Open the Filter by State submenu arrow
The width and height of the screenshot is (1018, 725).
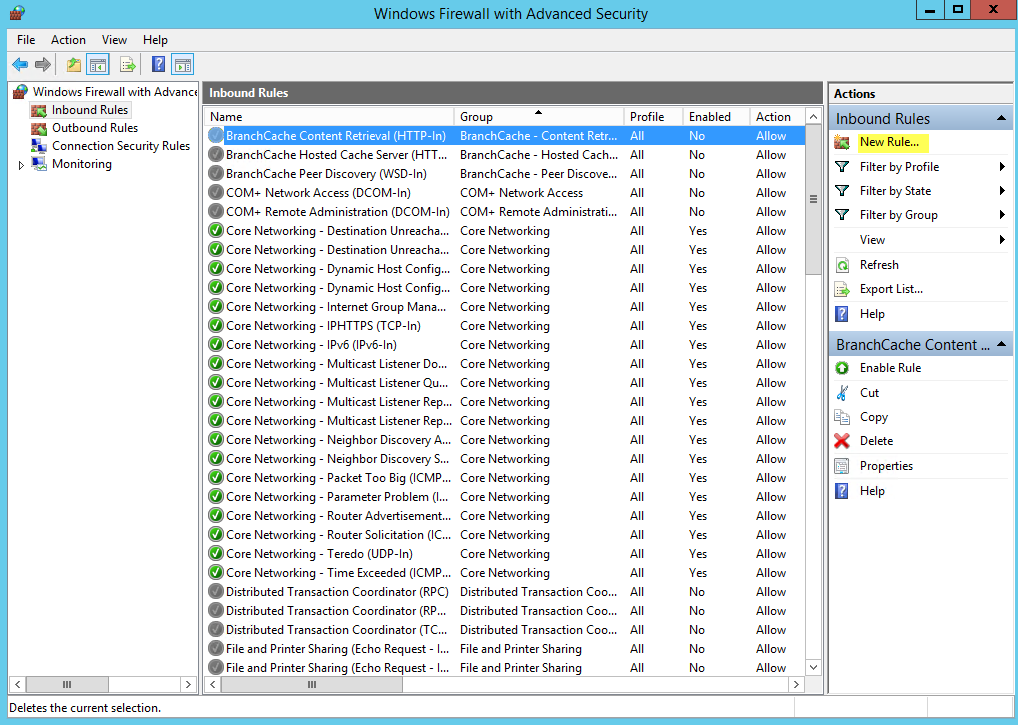pos(1002,191)
